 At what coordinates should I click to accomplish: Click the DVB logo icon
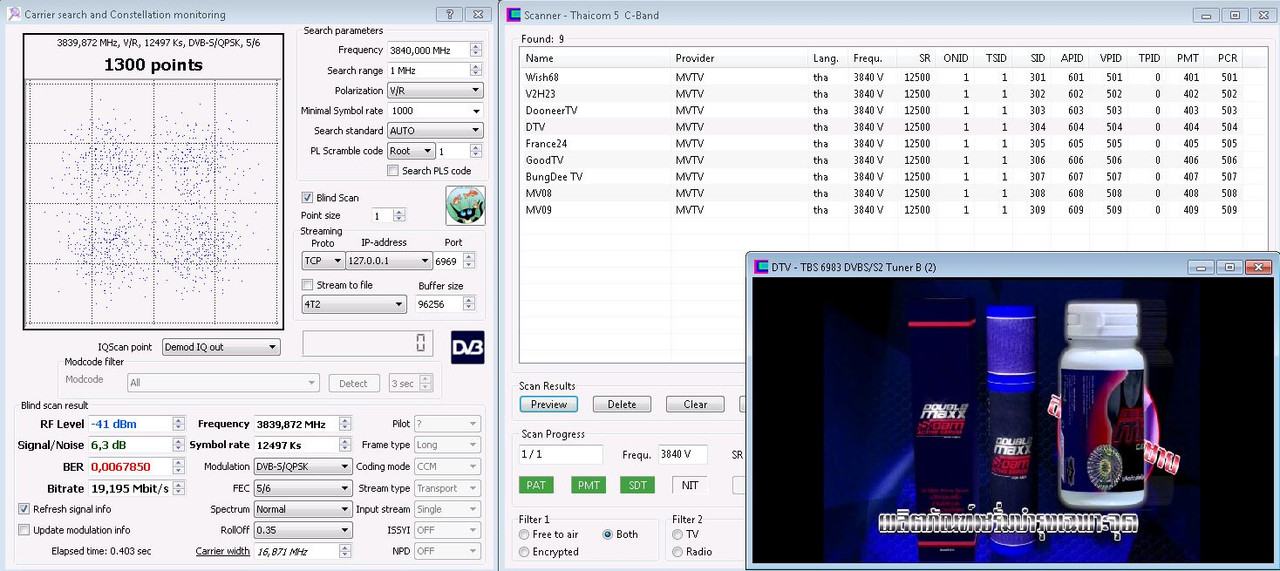pos(468,347)
